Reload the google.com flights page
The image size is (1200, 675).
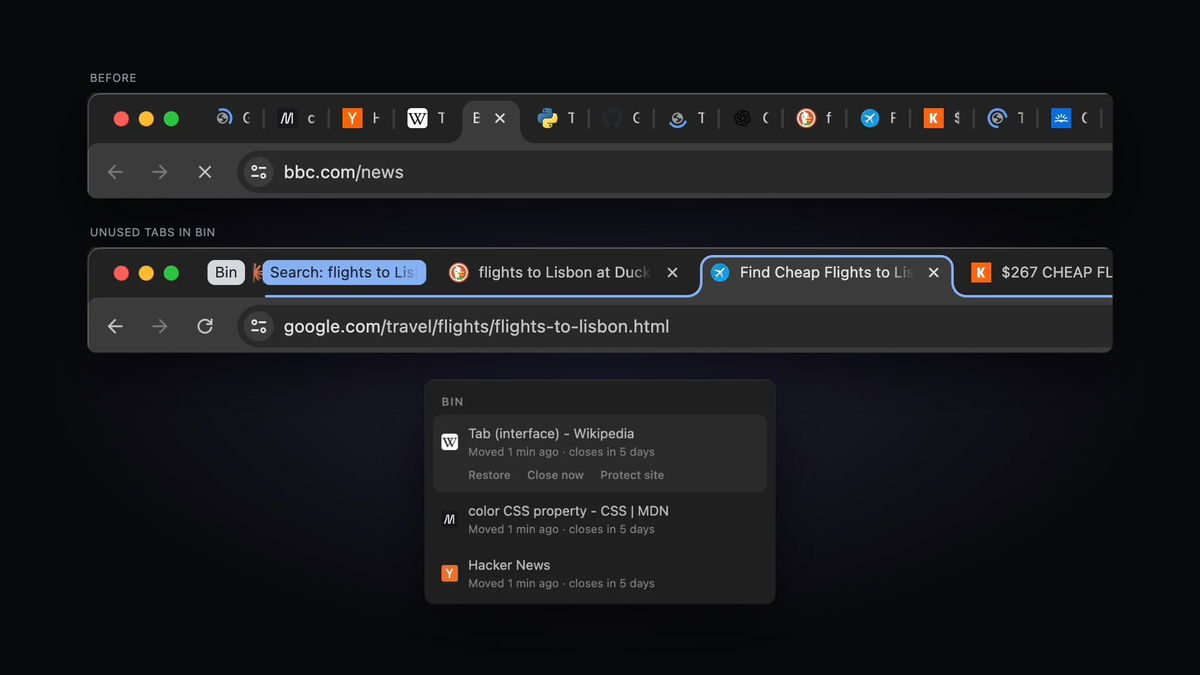click(205, 326)
